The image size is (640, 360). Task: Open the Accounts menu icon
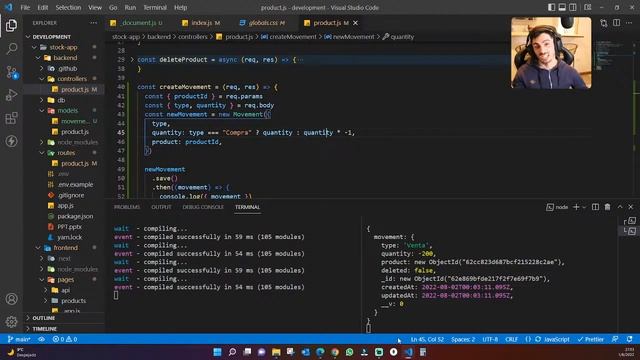coord(11,299)
